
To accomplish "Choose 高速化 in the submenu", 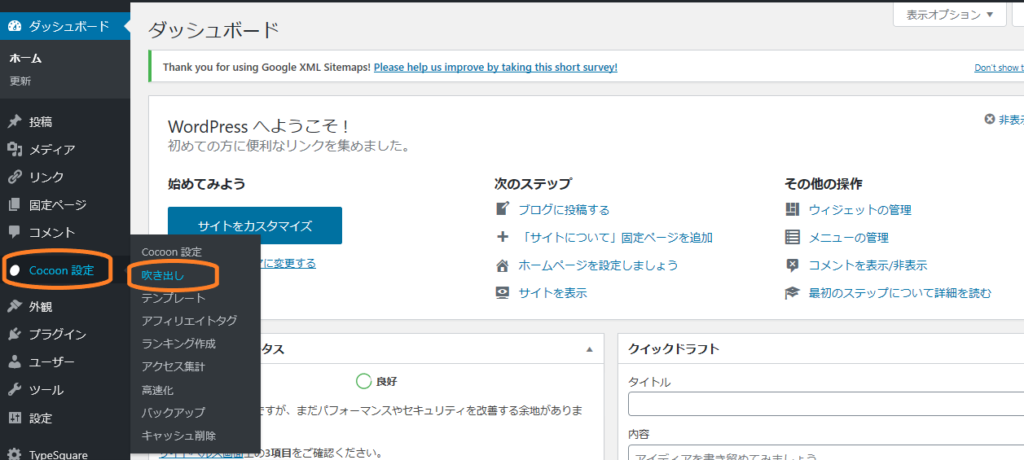I will coord(157,390).
